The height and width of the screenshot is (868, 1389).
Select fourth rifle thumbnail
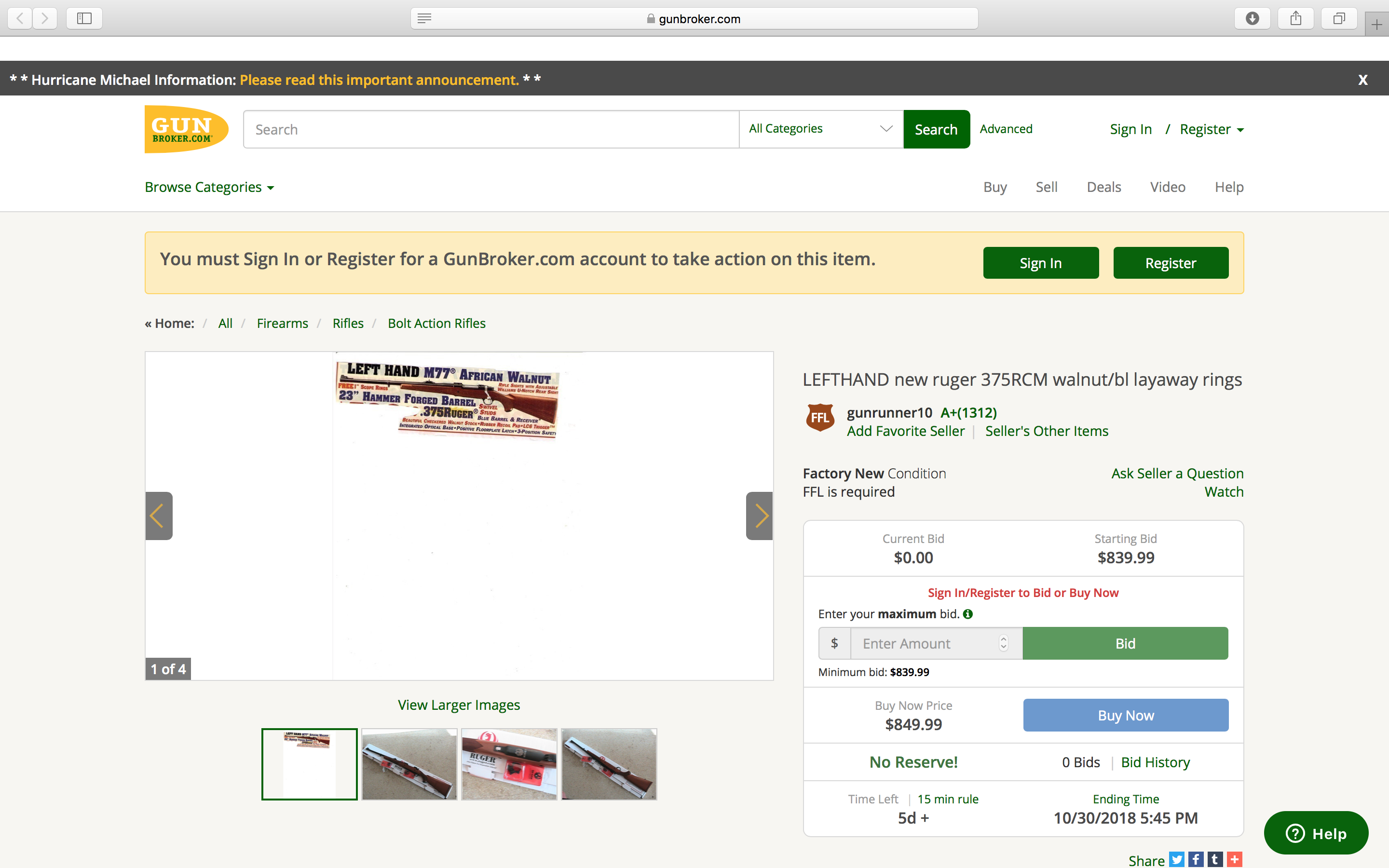609,764
